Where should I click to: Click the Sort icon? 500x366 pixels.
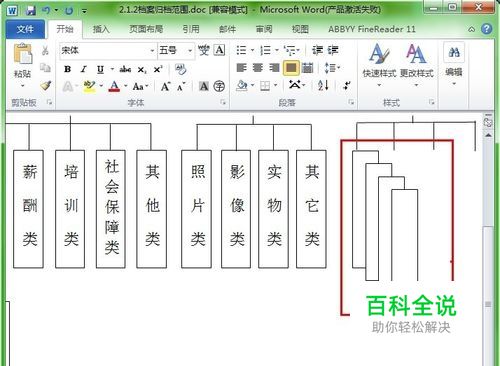[323, 86]
